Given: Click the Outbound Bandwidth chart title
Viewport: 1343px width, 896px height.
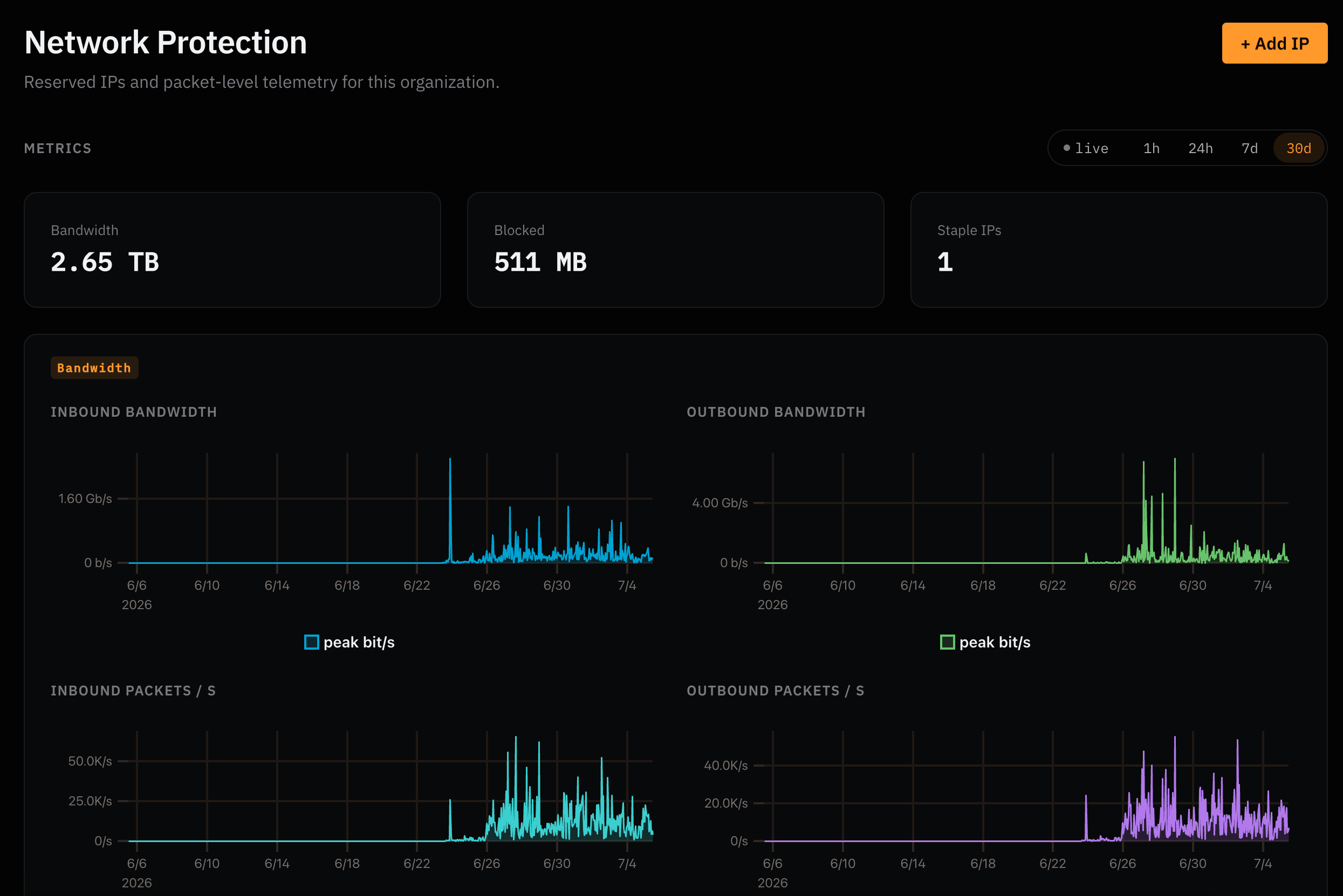Looking at the screenshot, I should (x=776, y=412).
